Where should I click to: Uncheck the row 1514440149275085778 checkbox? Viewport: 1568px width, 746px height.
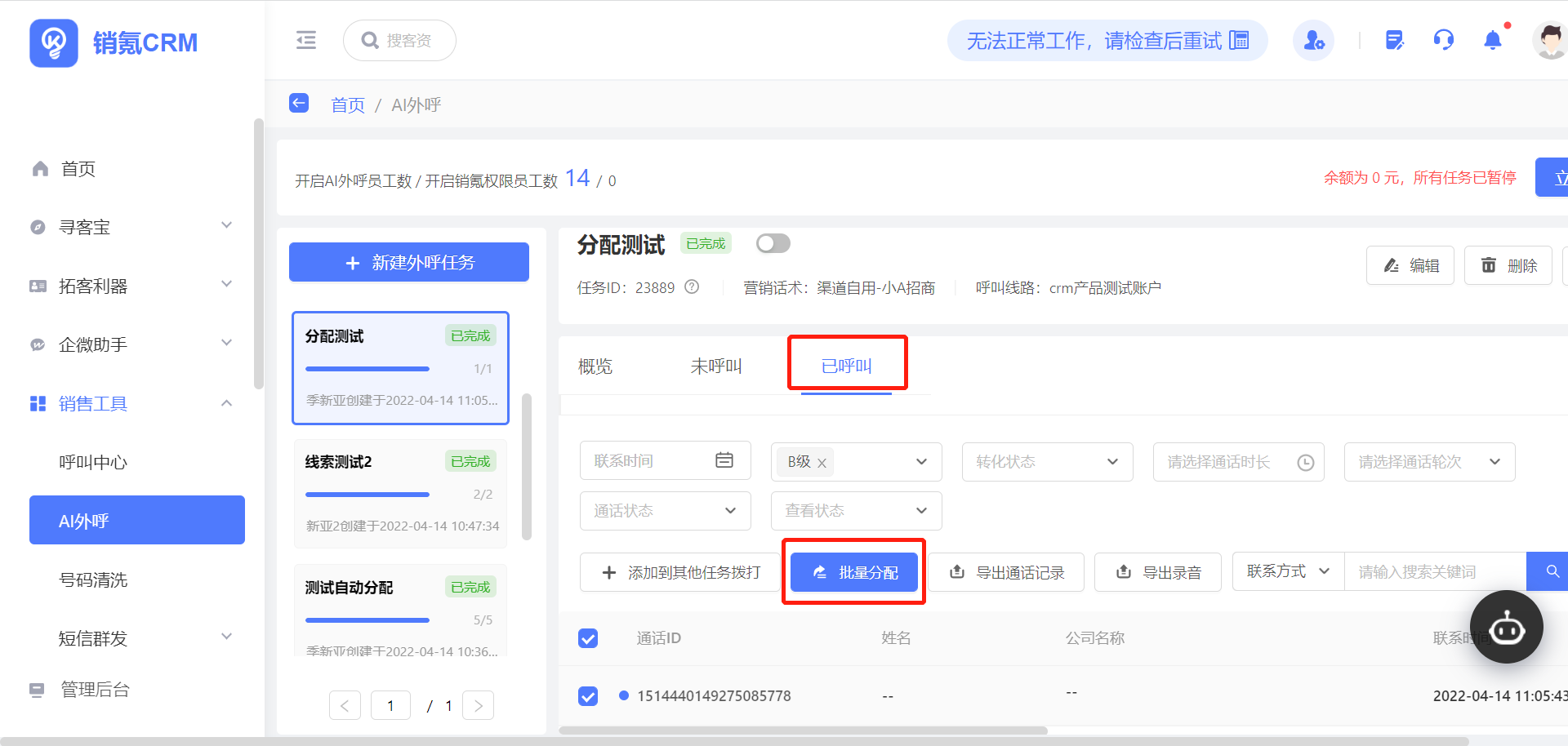pyautogui.click(x=588, y=696)
